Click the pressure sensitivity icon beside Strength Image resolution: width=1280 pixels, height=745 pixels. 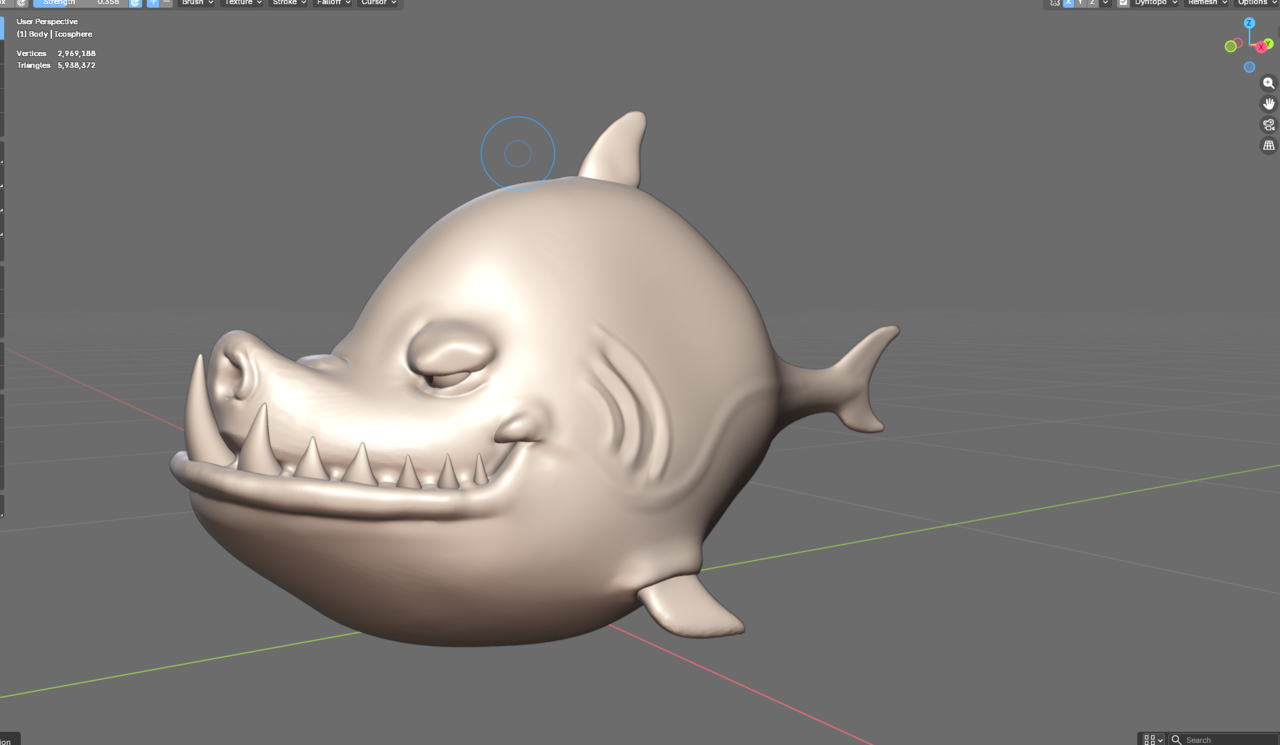click(x=135, y=3)
